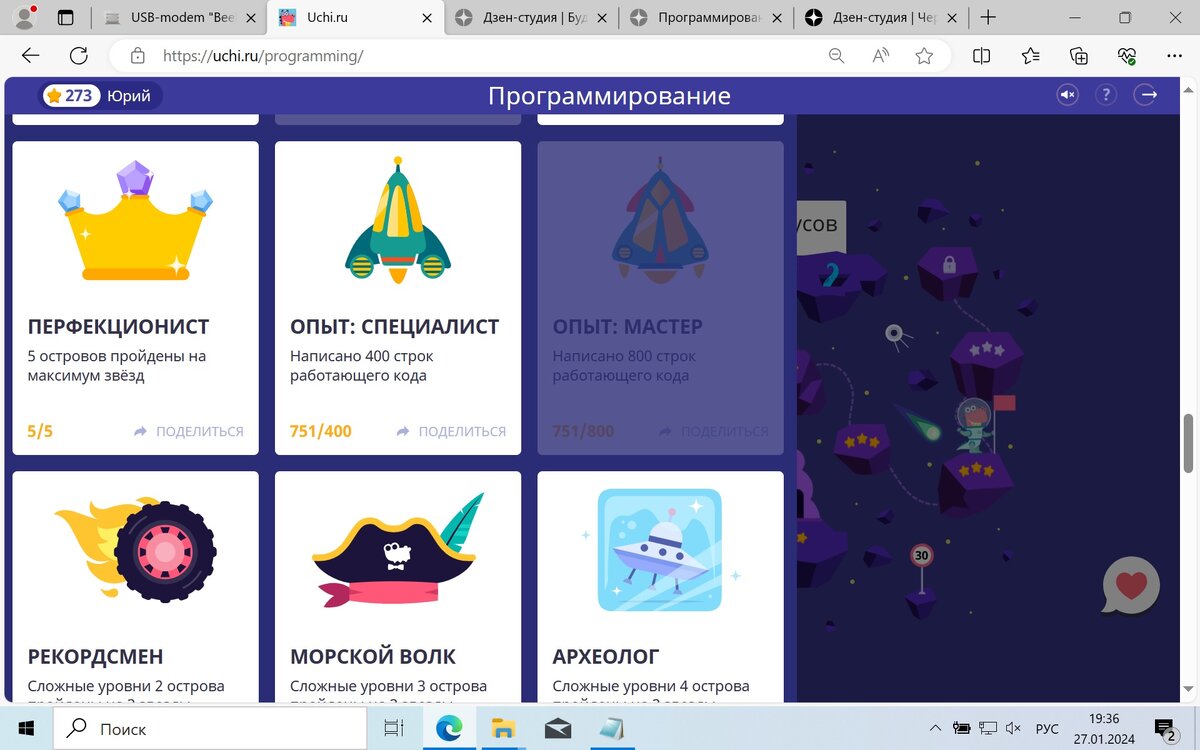Click the Морской волк pirate hat icon
1200x750 pixels.
coord(398,550)
